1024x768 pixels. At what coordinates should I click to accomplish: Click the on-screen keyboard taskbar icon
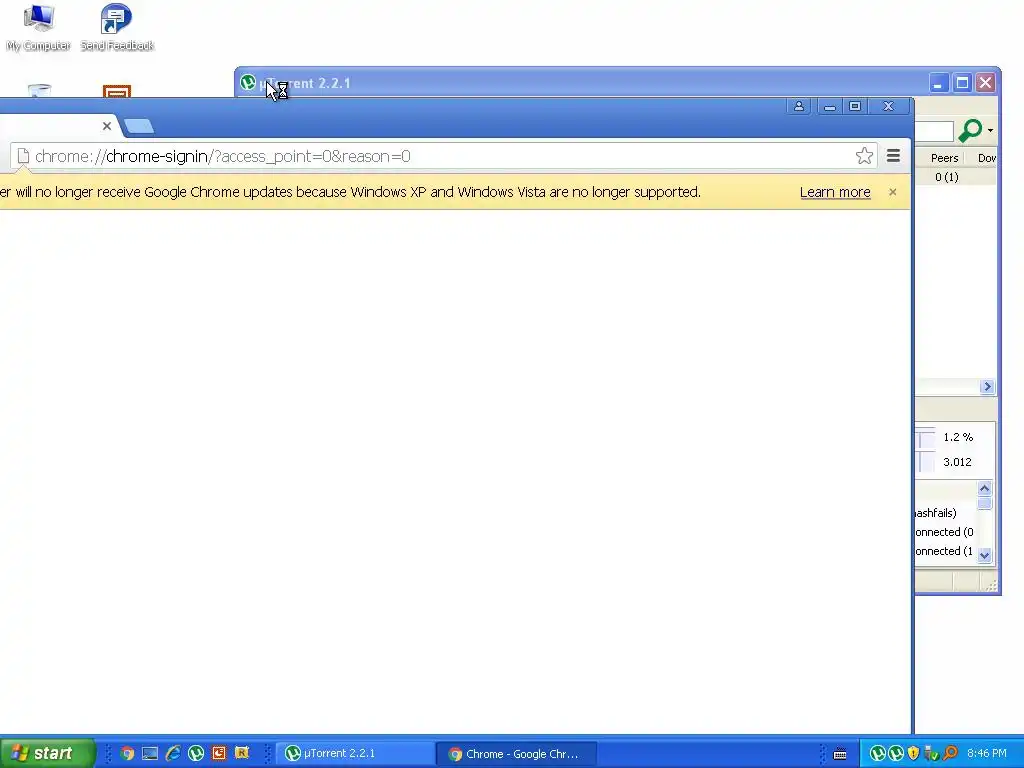(840, 754)
